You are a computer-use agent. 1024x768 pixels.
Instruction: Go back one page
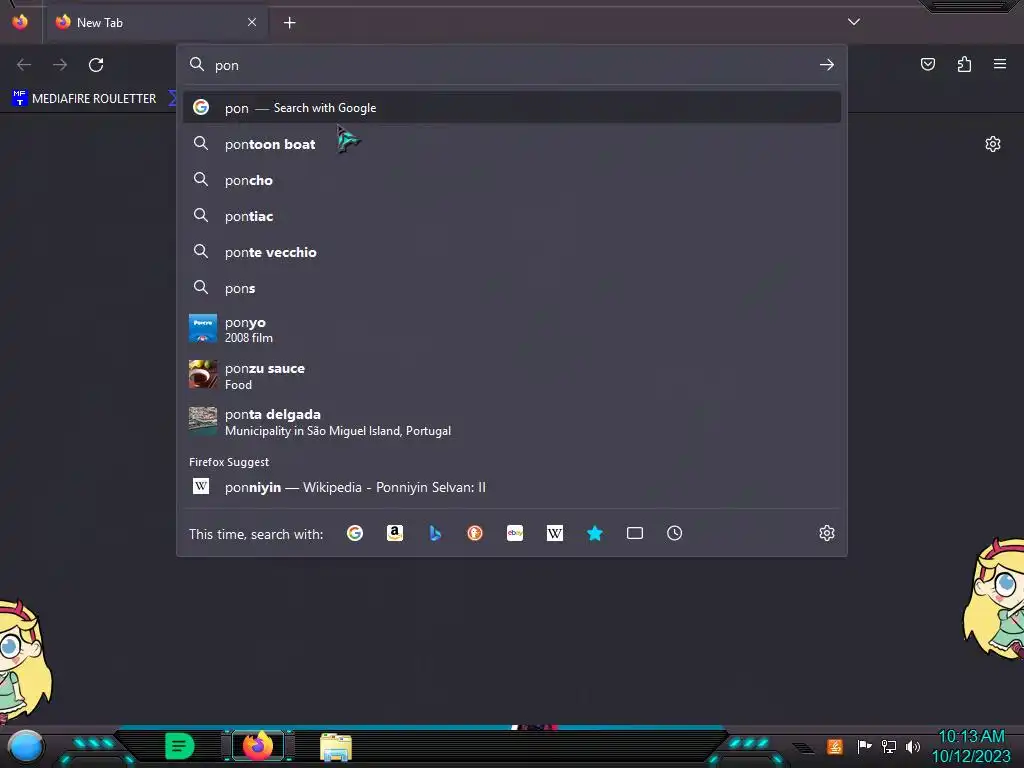click(24, 65)
